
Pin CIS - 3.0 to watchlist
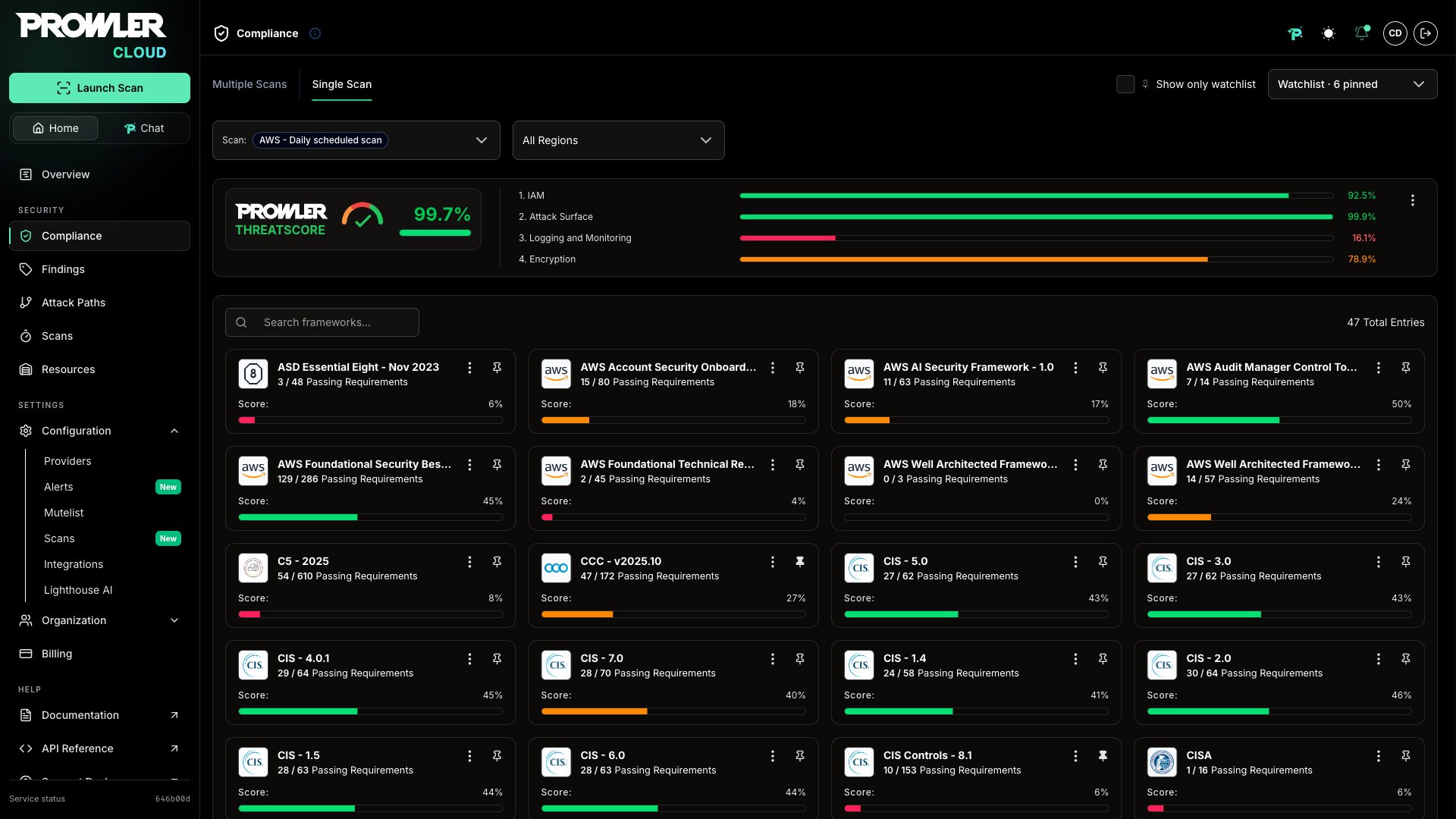[1405, 562]
